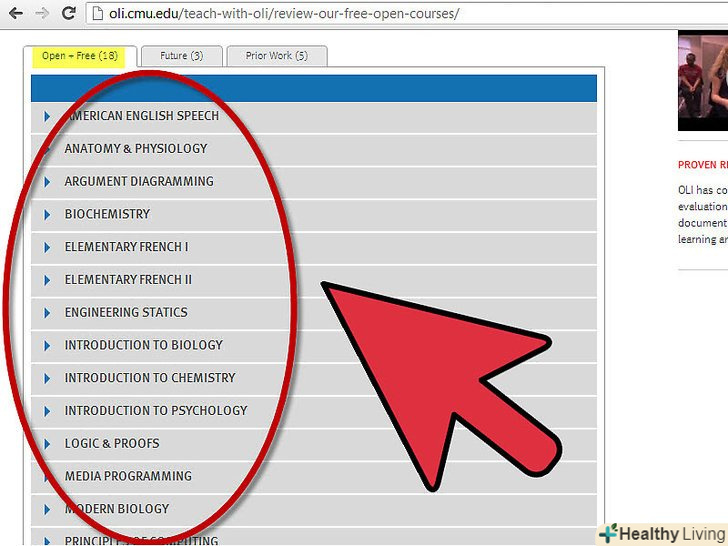Open the Elementary French II title
This screenshot has width=728, height=546.
128,280
